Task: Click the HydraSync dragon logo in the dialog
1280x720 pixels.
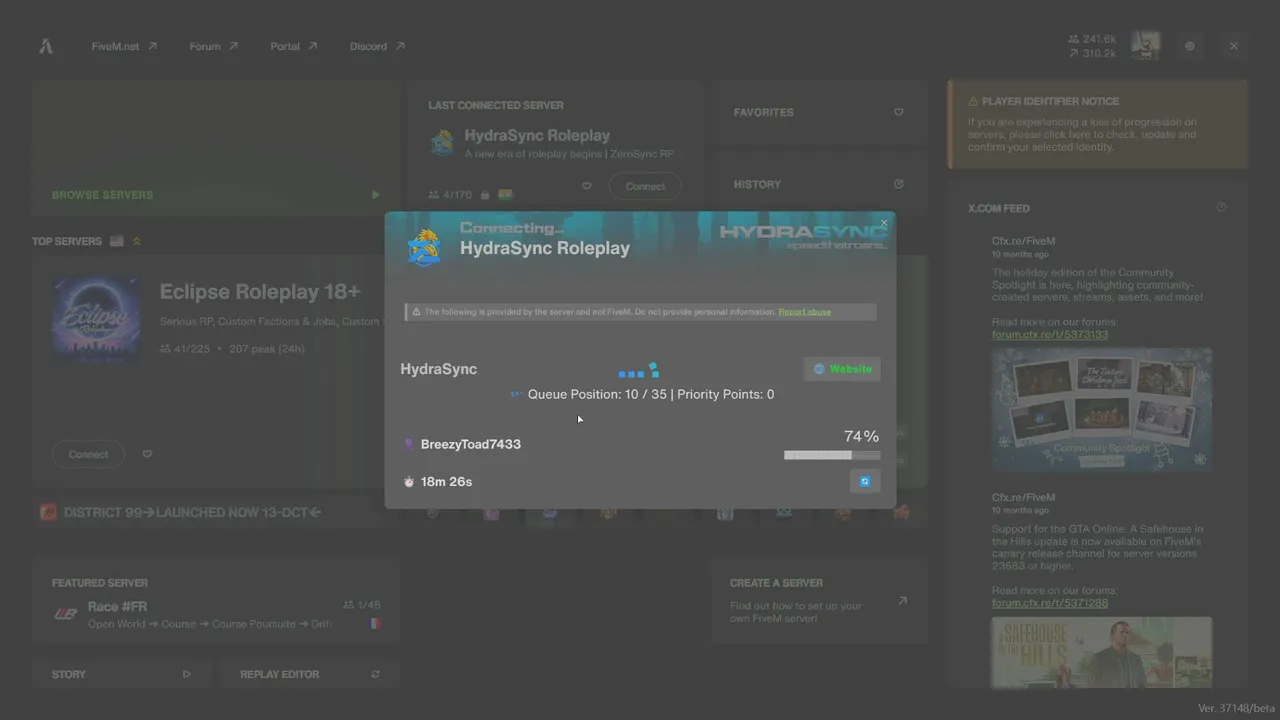Action: 424,247
